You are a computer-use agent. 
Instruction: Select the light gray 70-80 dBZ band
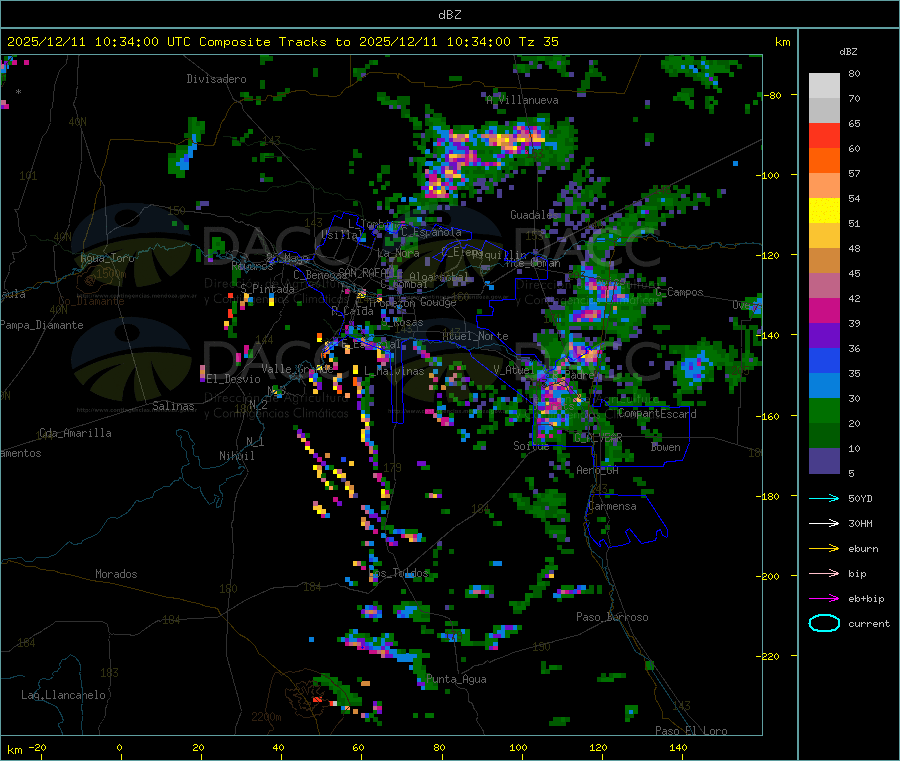[824, 86]
